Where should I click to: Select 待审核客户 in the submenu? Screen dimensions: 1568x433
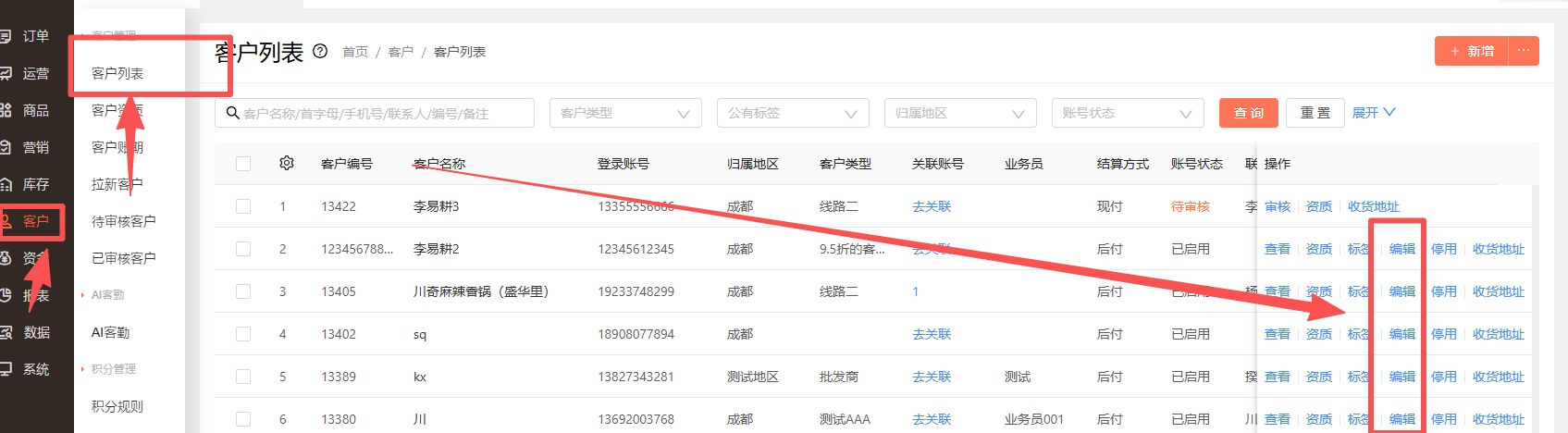[x=123, y=221]
